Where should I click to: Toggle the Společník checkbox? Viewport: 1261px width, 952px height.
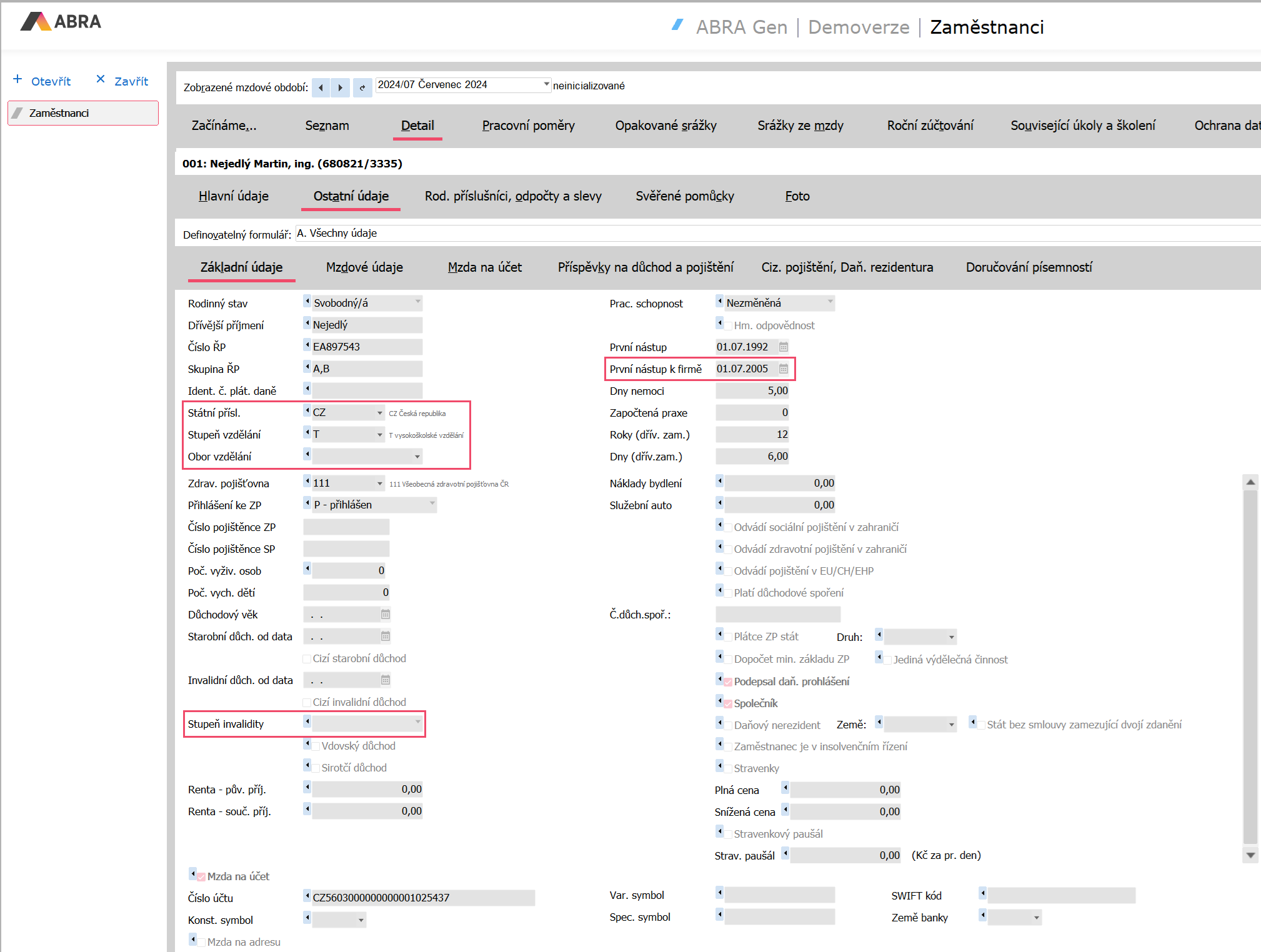click(x=728, y=704)
